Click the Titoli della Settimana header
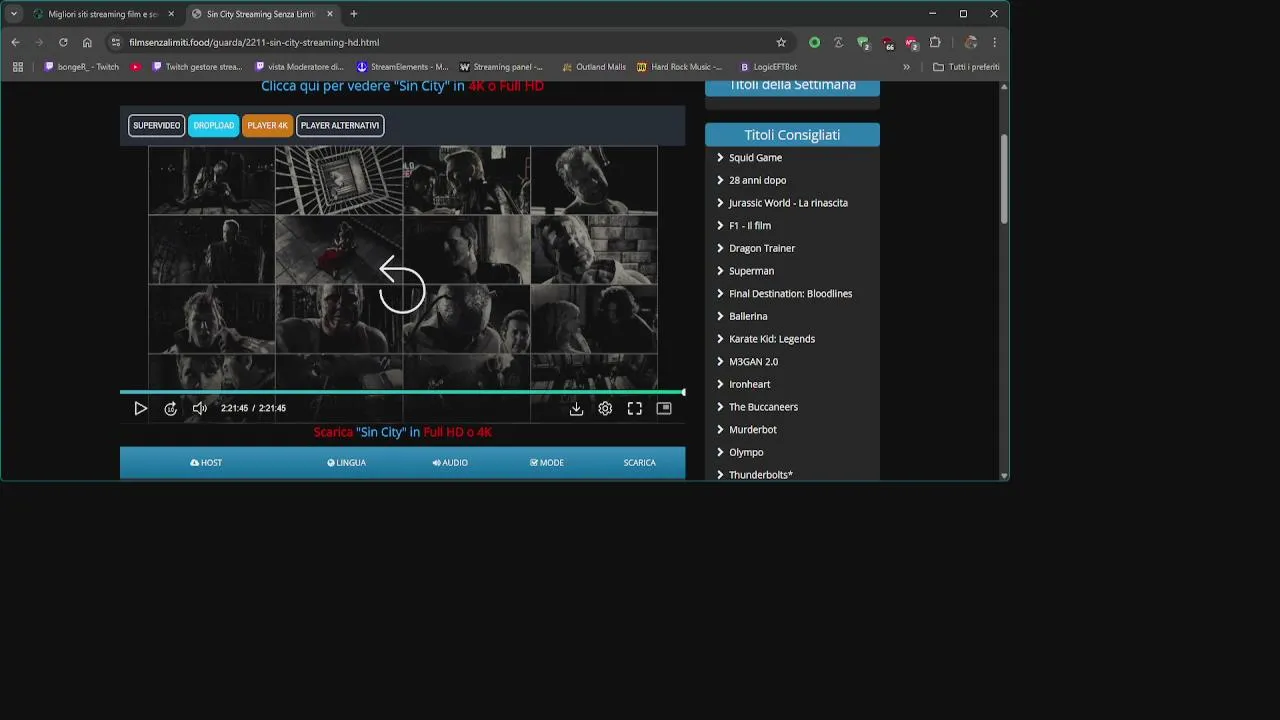1280x720 pixels. pyautogui.click(x=792, y=87)
